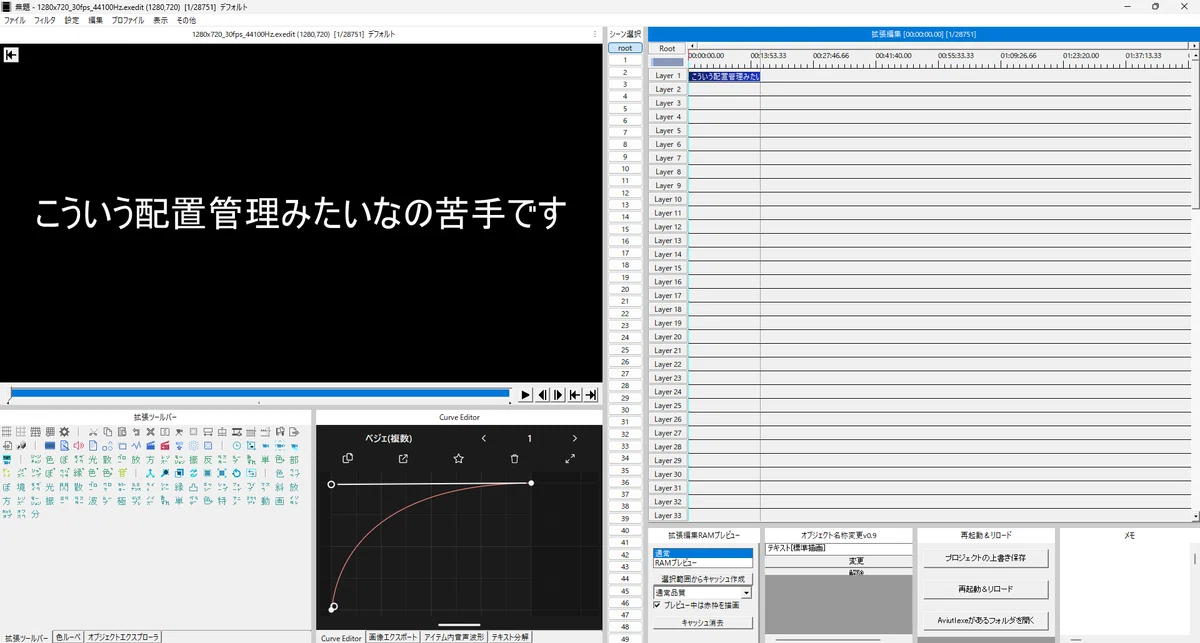
Task: Toggle Layer 10 by its layer header
Action: [667, 199]
